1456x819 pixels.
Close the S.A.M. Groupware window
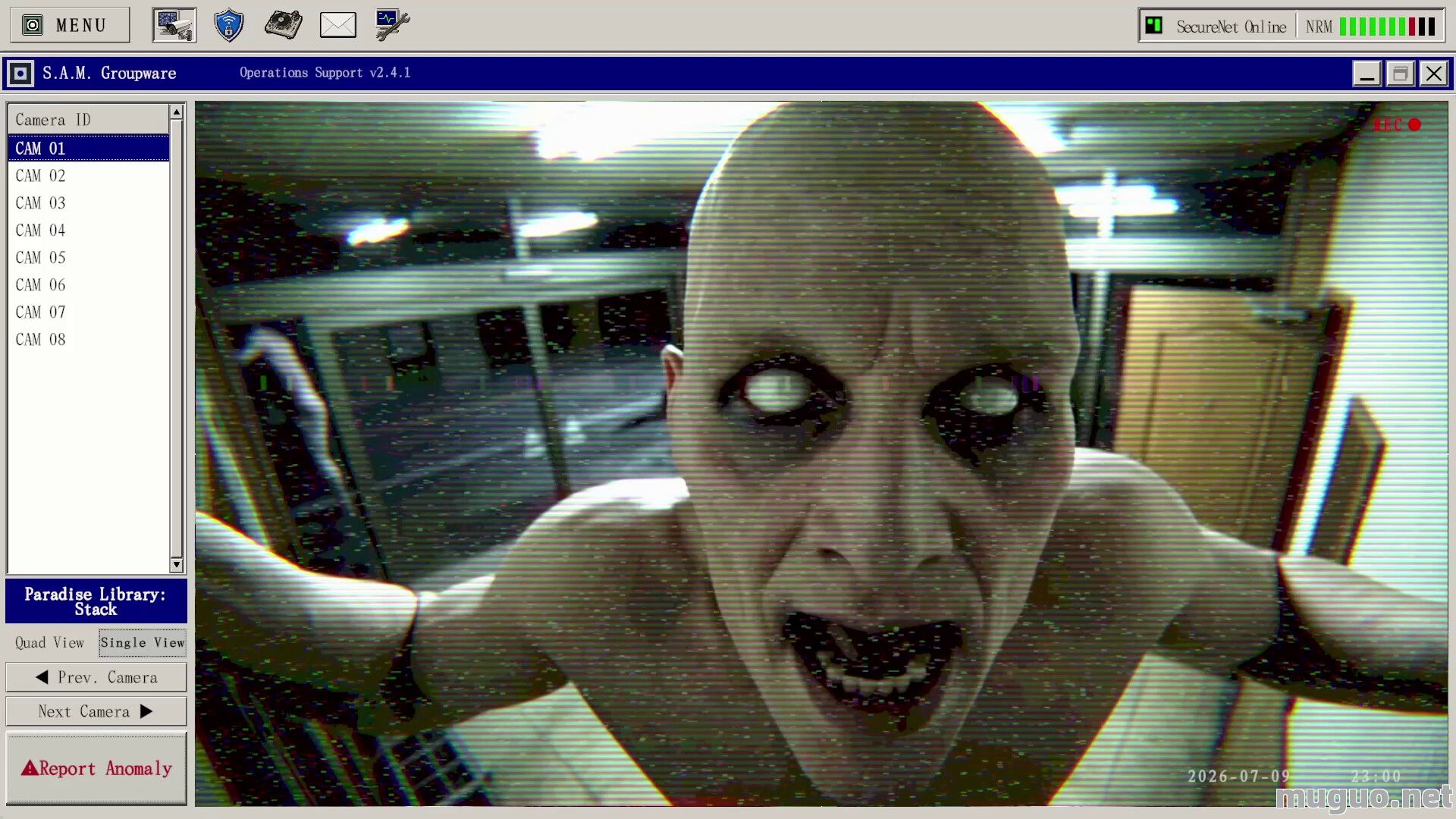point(1434,74)
